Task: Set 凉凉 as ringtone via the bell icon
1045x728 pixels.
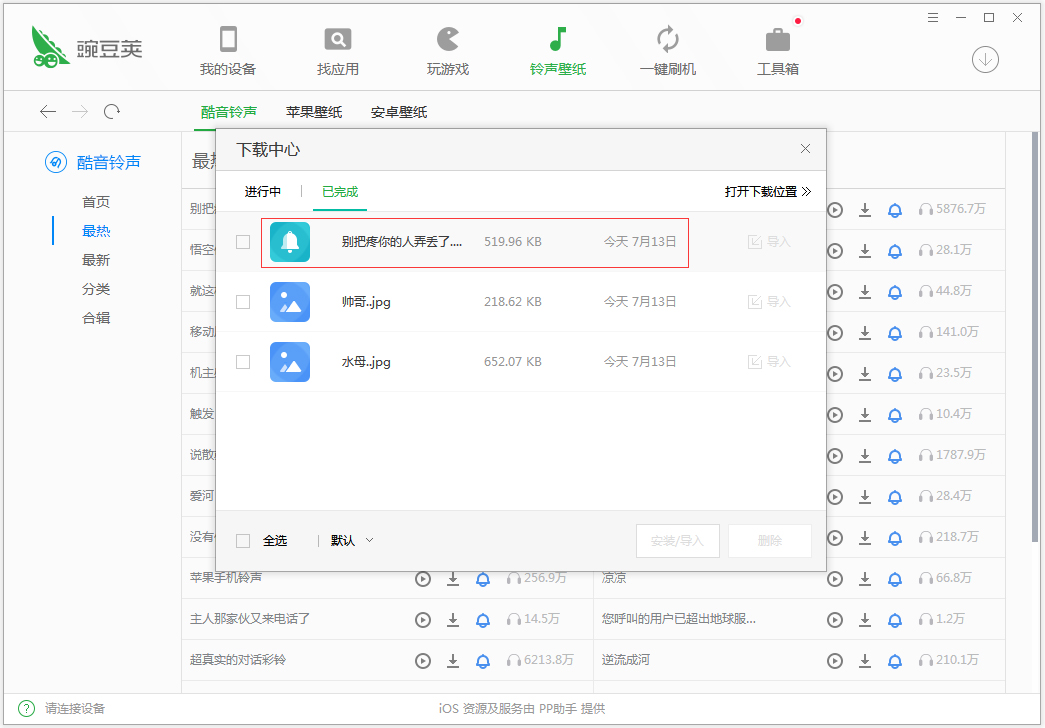Action: (894, 578)
